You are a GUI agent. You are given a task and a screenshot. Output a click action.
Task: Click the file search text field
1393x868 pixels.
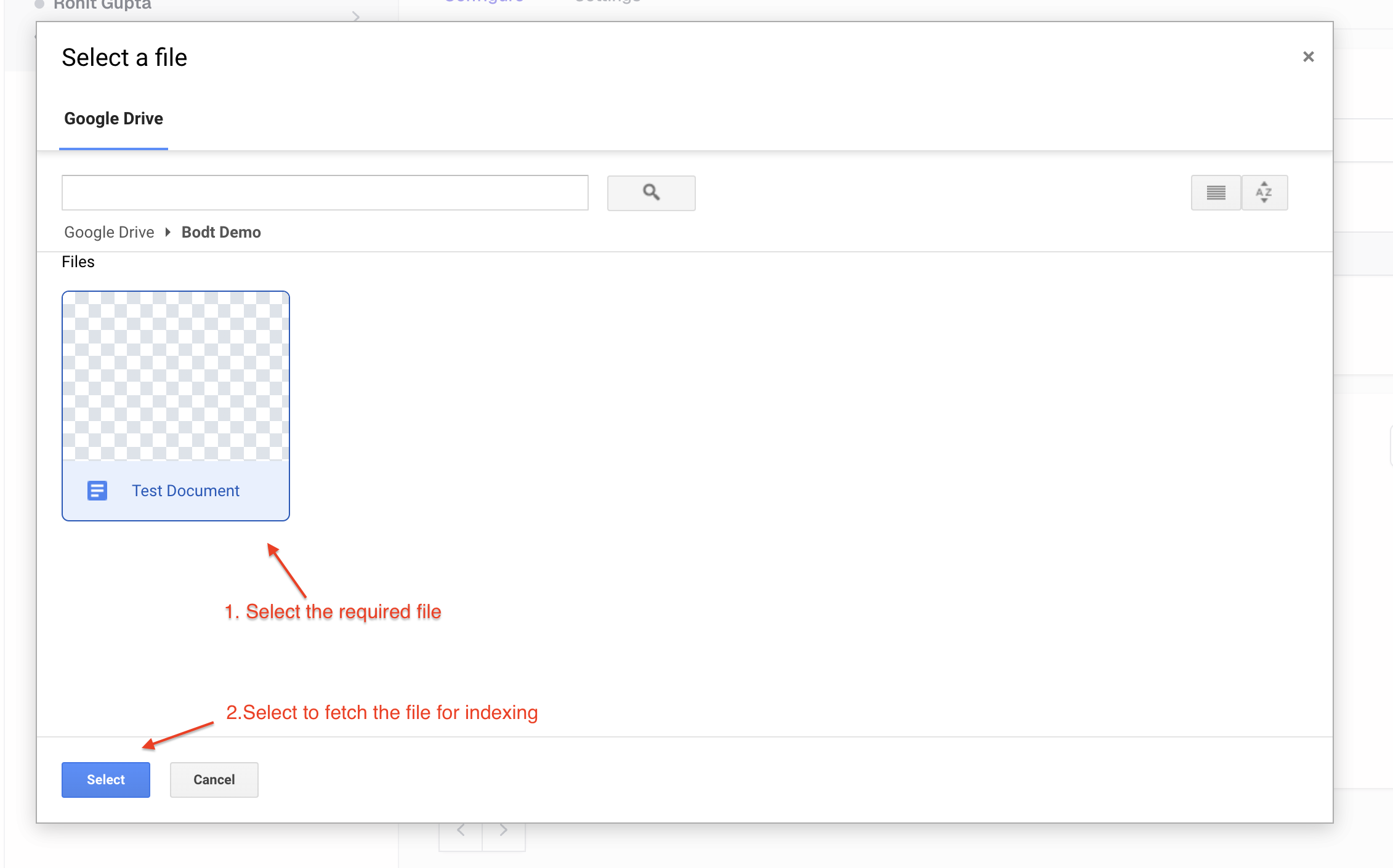(325, 193)
